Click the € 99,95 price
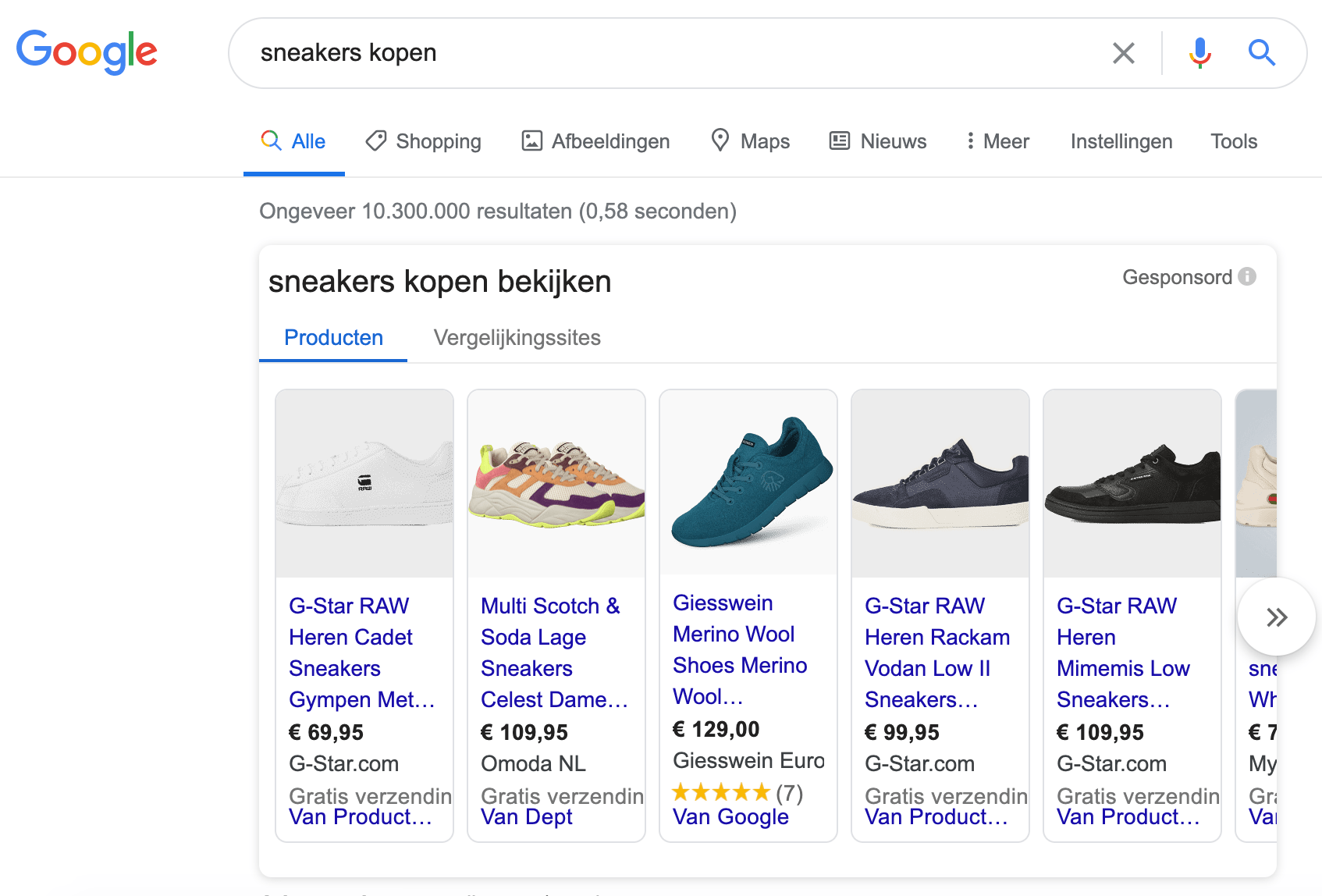Viewport: 1322px width, 896px height. (x=902, y=732)
